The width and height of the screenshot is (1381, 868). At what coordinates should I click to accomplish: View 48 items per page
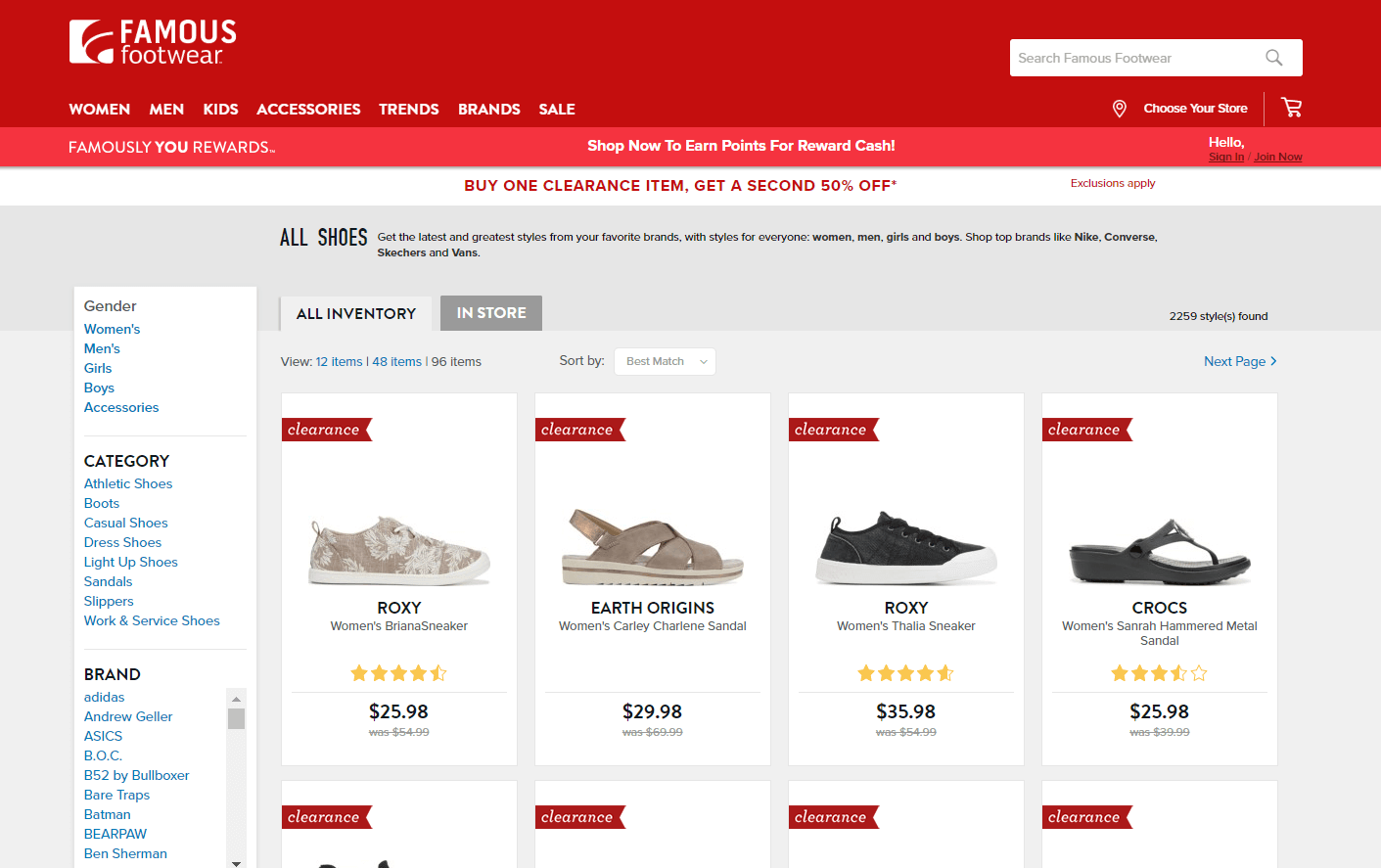[396, 362]
